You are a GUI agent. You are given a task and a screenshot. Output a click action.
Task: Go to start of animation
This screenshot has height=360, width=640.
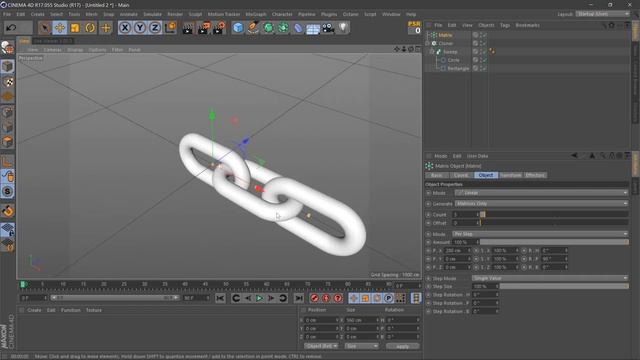[220, 298]
